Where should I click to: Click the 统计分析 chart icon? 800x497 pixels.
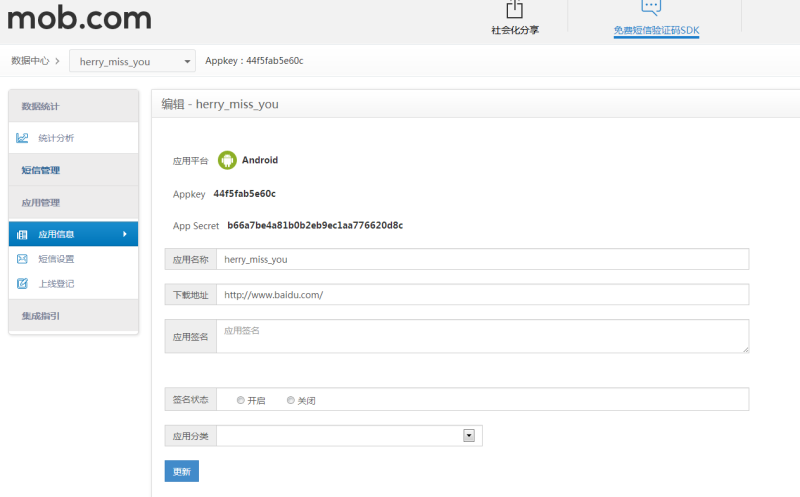(x=22, y=138)
